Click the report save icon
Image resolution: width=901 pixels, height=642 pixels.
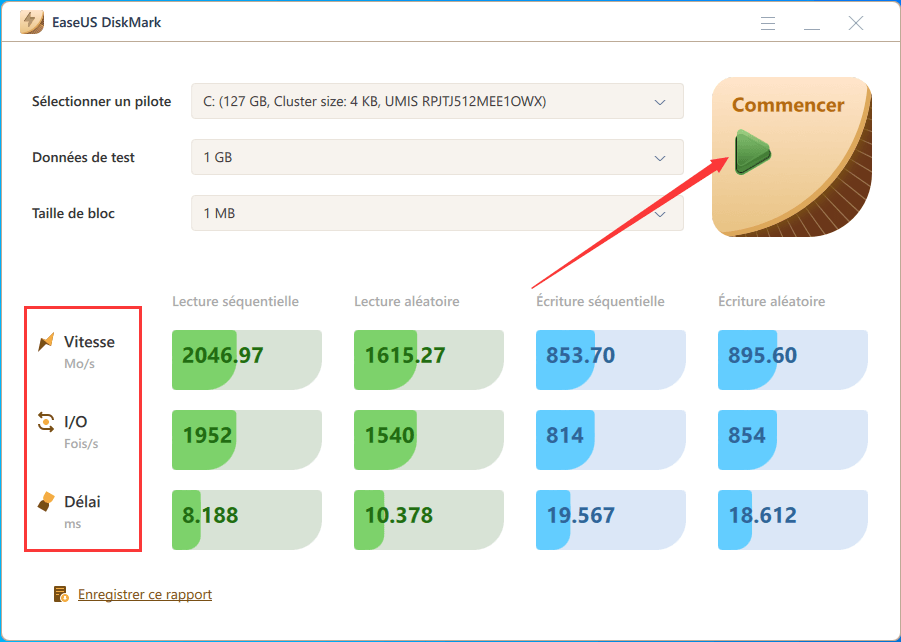click(61, 594)
